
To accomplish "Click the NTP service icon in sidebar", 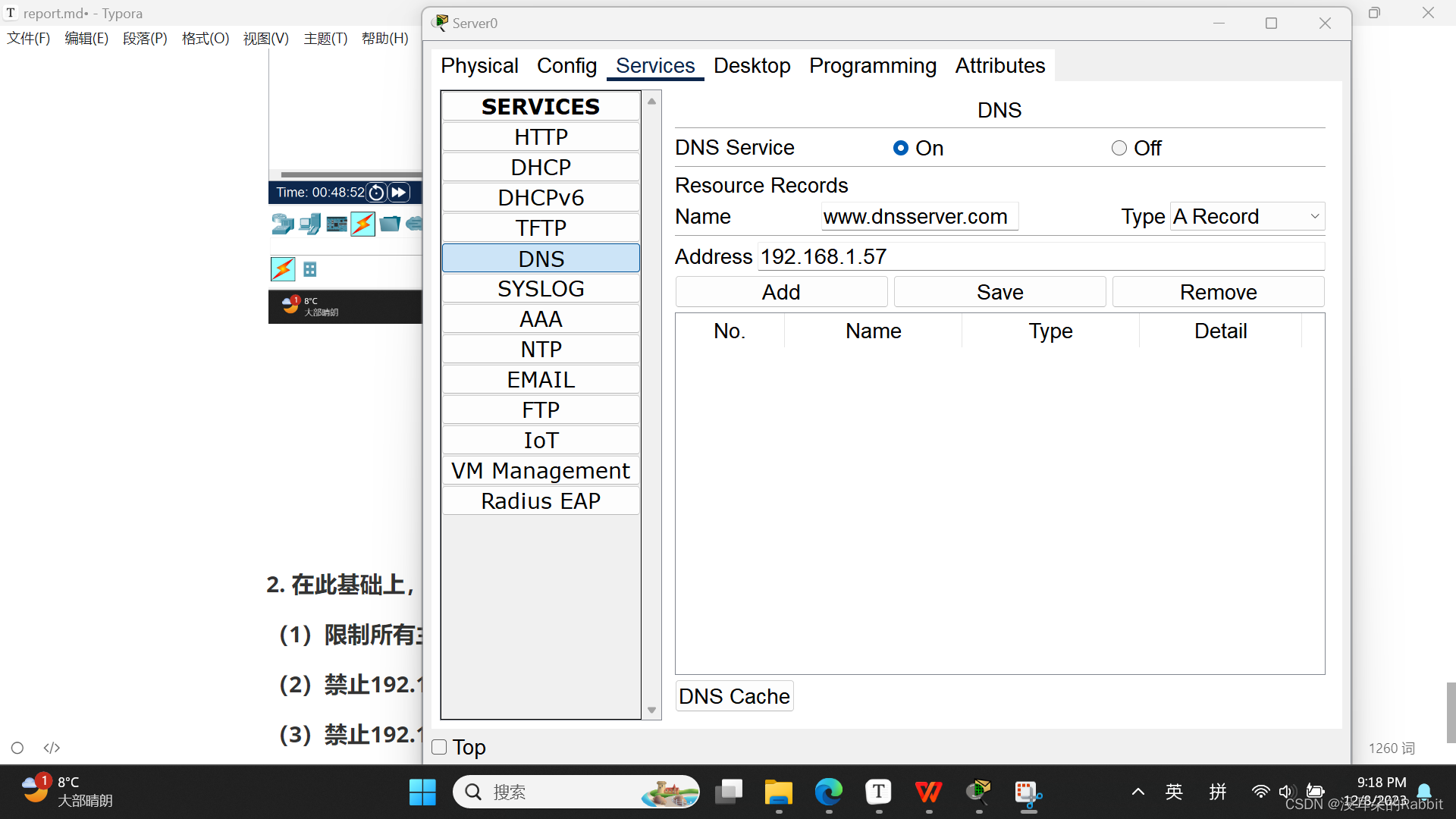I will [541, 349].
